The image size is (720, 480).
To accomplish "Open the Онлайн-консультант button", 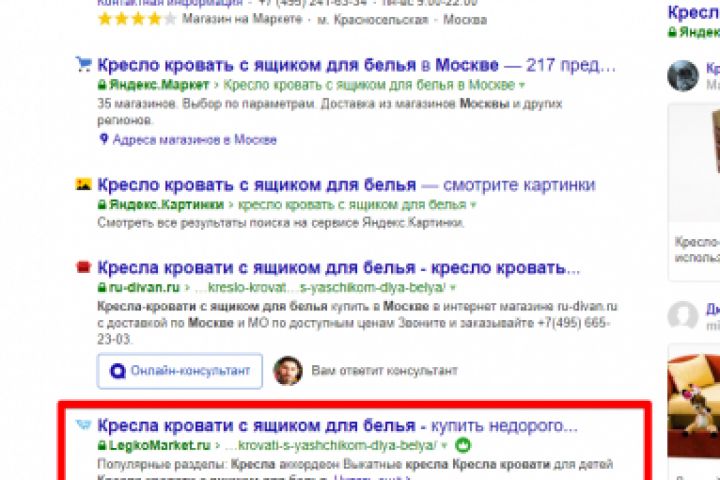I will pyautogui.click(x=180, y=371).
